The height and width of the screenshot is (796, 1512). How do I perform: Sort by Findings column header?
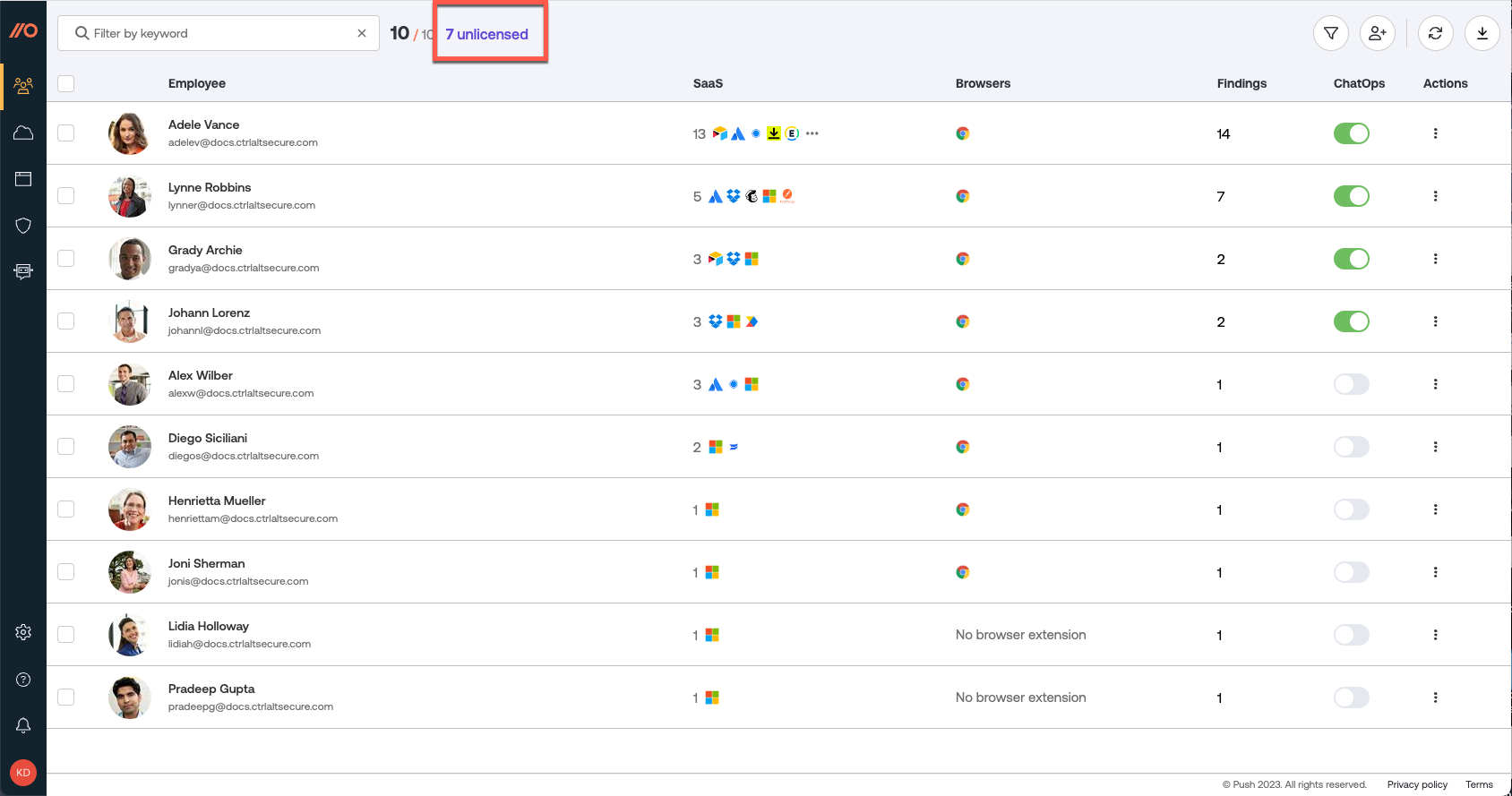pos(1241,83)
